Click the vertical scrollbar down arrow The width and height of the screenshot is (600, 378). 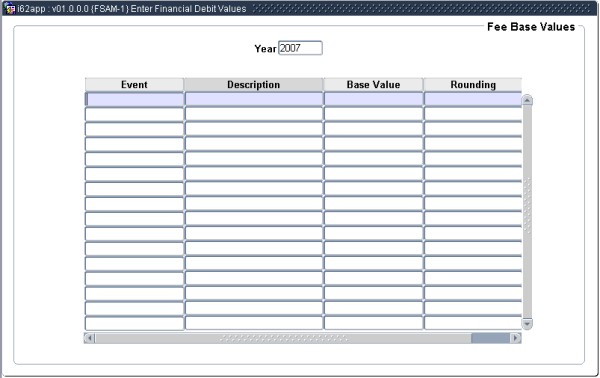pos(527,324)
